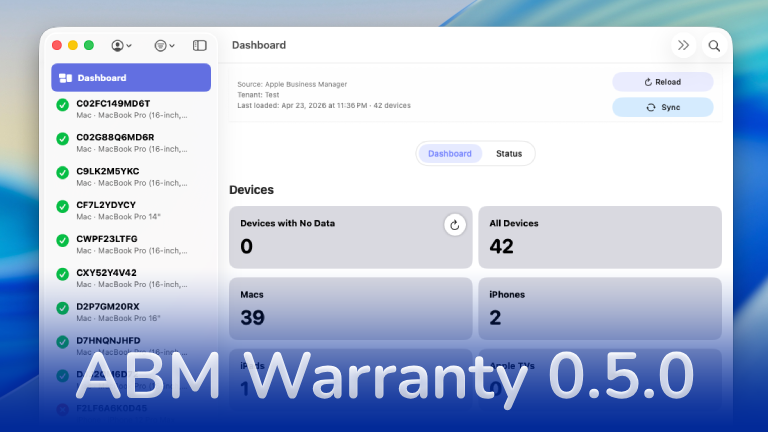Viewport: 768px width, 432px height.
Task: Click the search magnifier icon
Action: click(714, 45)
